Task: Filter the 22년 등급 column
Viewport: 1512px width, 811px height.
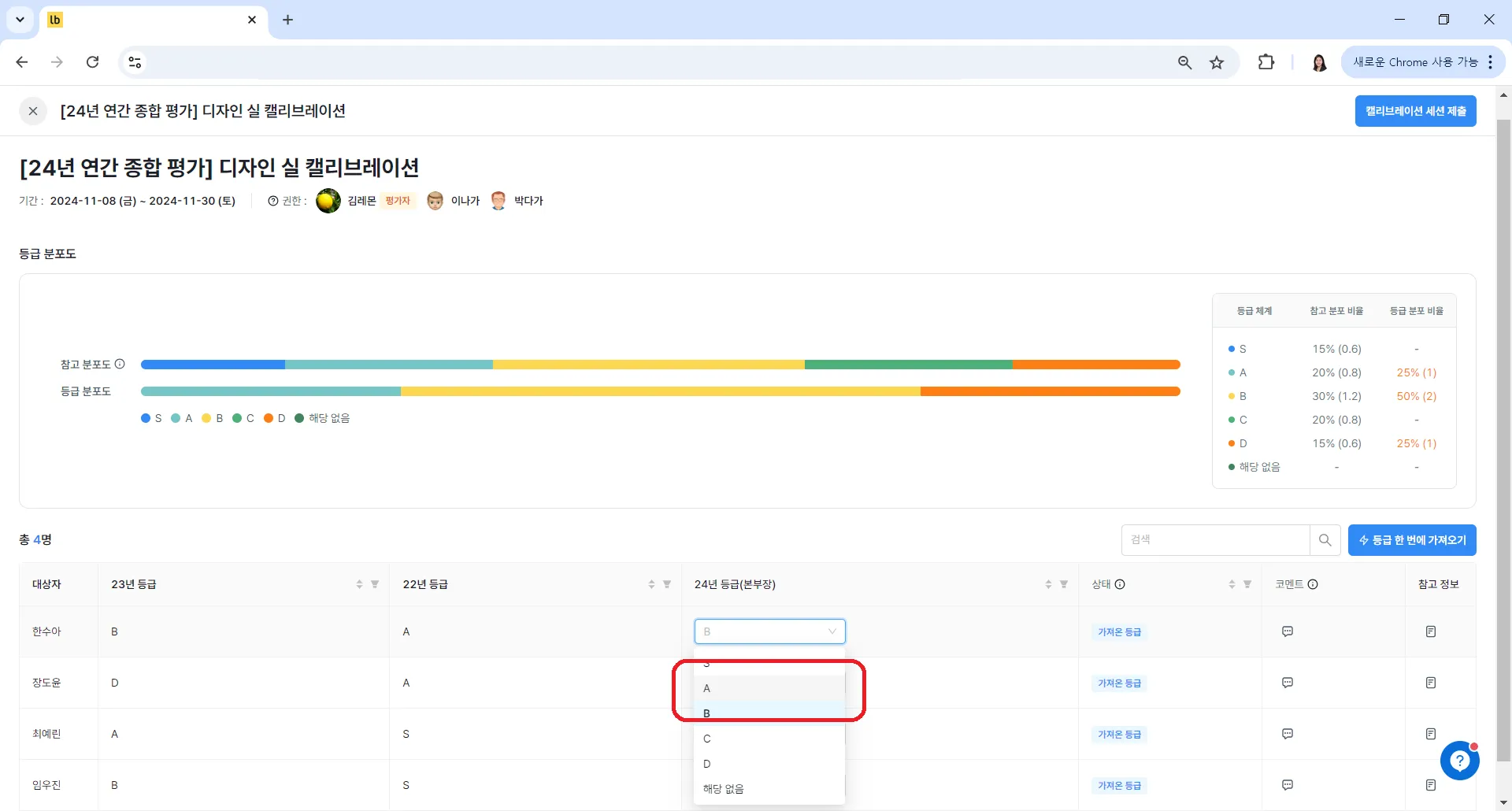Action: click(x=667, y=584)
